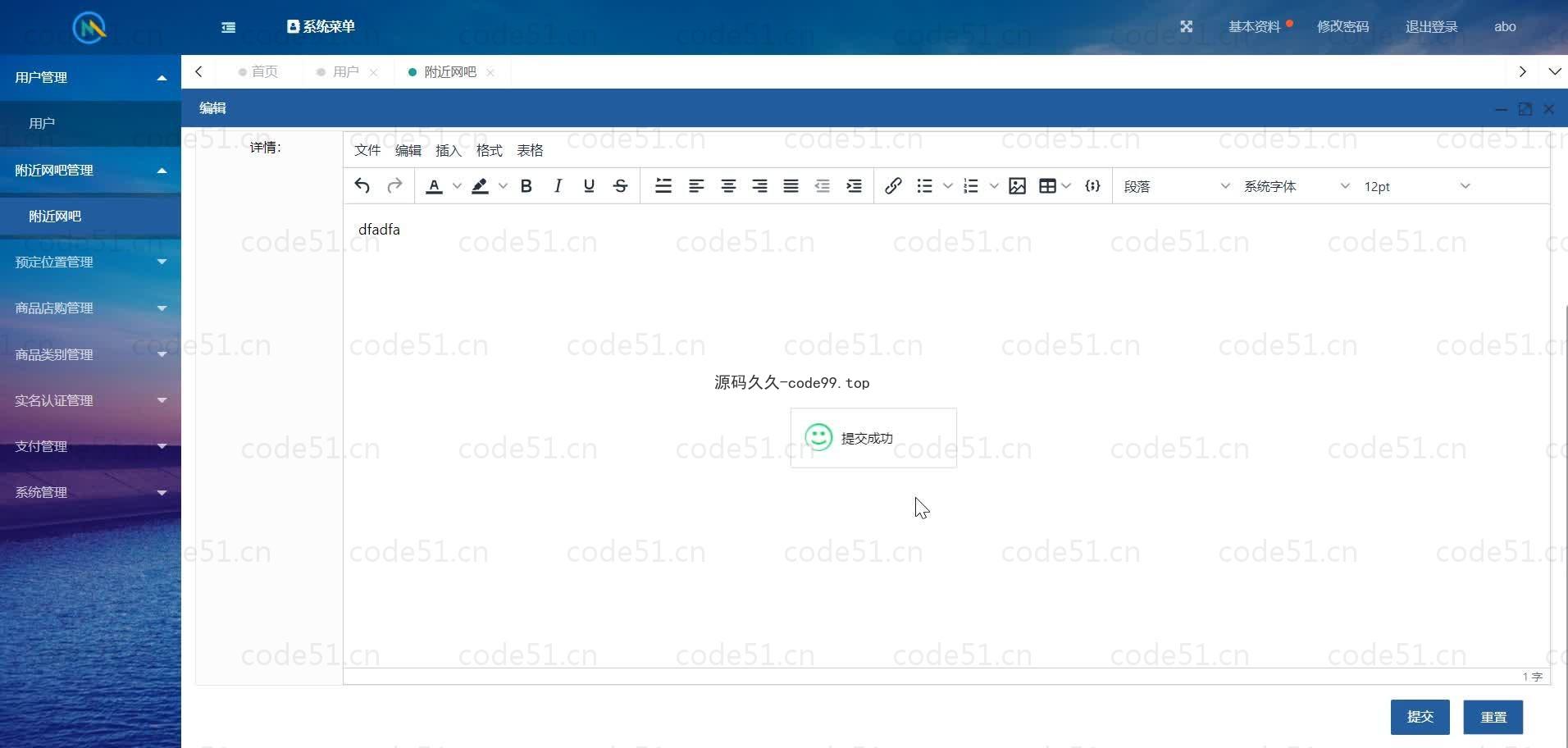Open the abo user account
The width and height of the screenshot is (1568, 748).
(1505, 26)
